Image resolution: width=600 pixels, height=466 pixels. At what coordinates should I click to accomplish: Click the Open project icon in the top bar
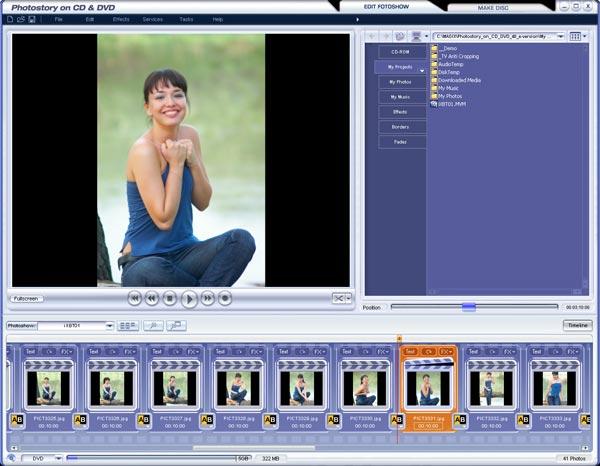21,19
